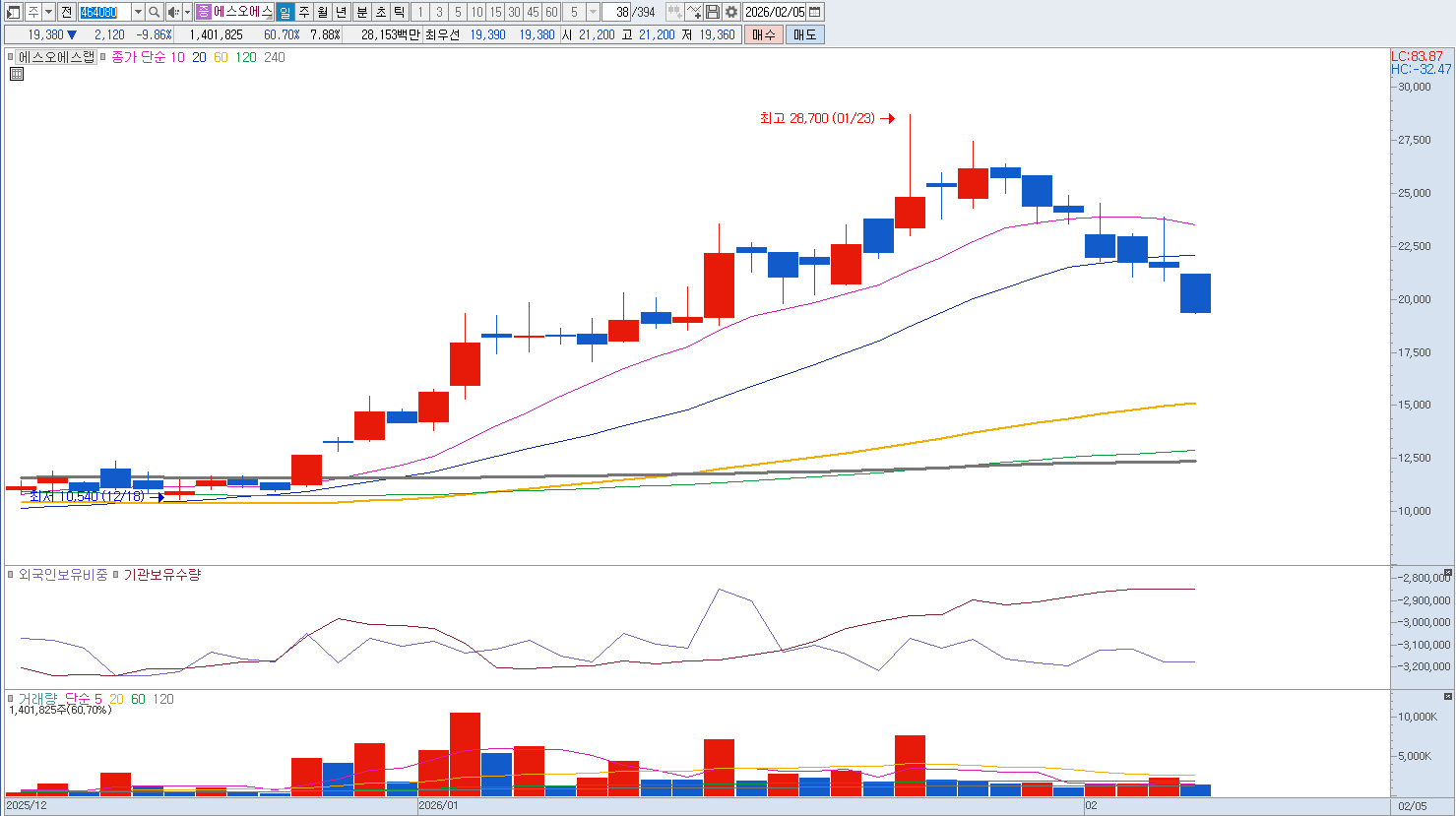Expand the stock code dropdown arrow
This screenshot has width=1456, height=816.
(138, 12)
